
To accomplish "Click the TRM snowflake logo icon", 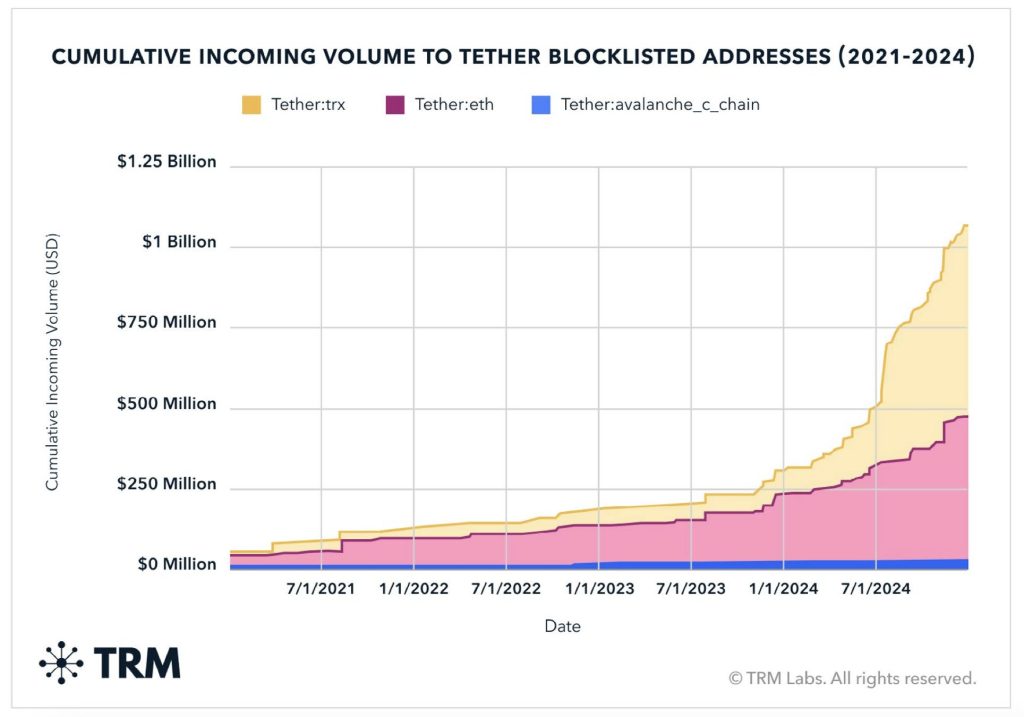I will pyautogui.click(x=61, y=662).
